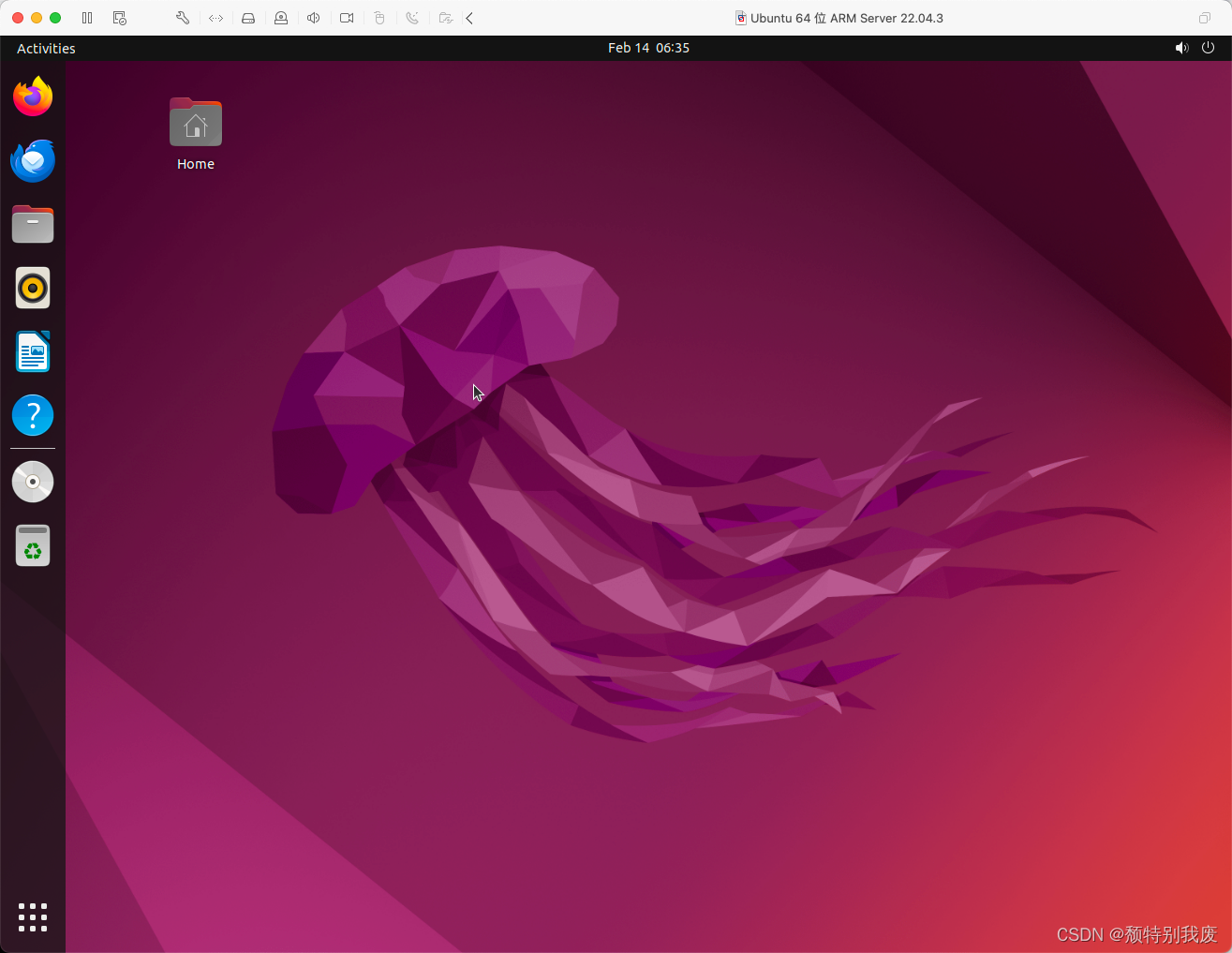This screenshot has height=953, width=1232.
Task: Open the mounted disc icon in dock
Action: pyautogui.click(x=33, y=482)
